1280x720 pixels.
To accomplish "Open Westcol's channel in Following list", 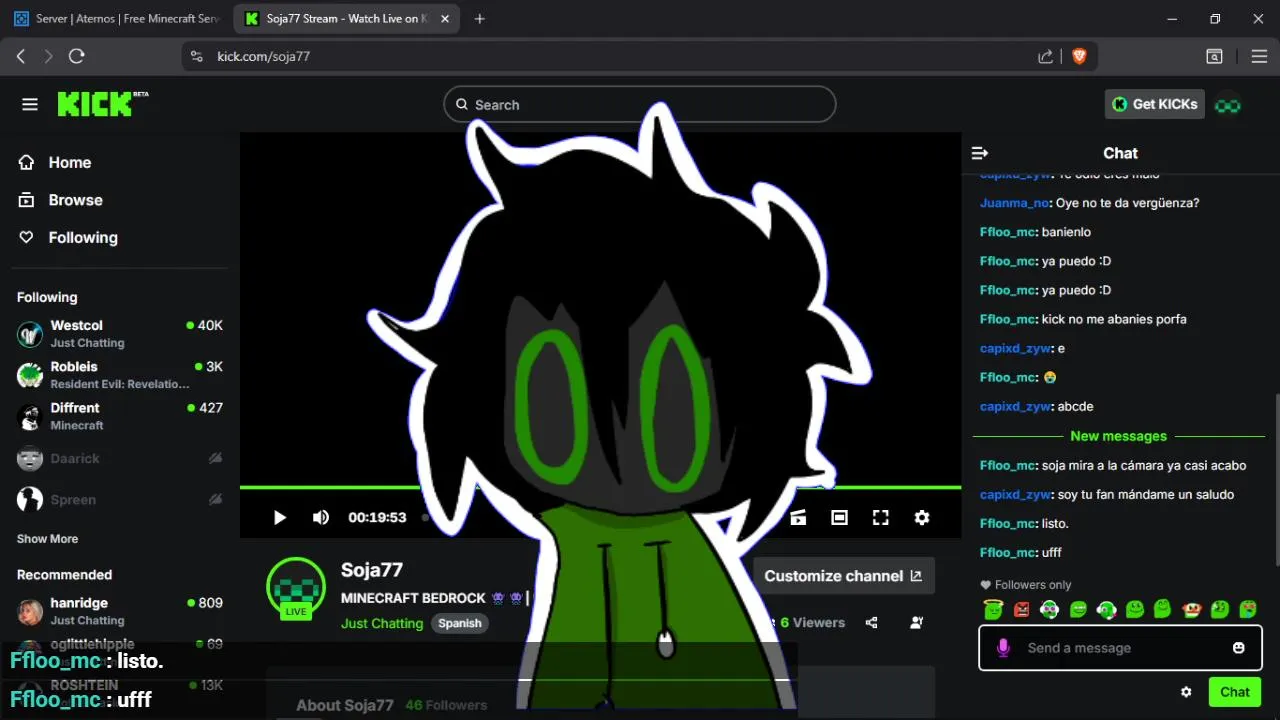I will 119,333.
